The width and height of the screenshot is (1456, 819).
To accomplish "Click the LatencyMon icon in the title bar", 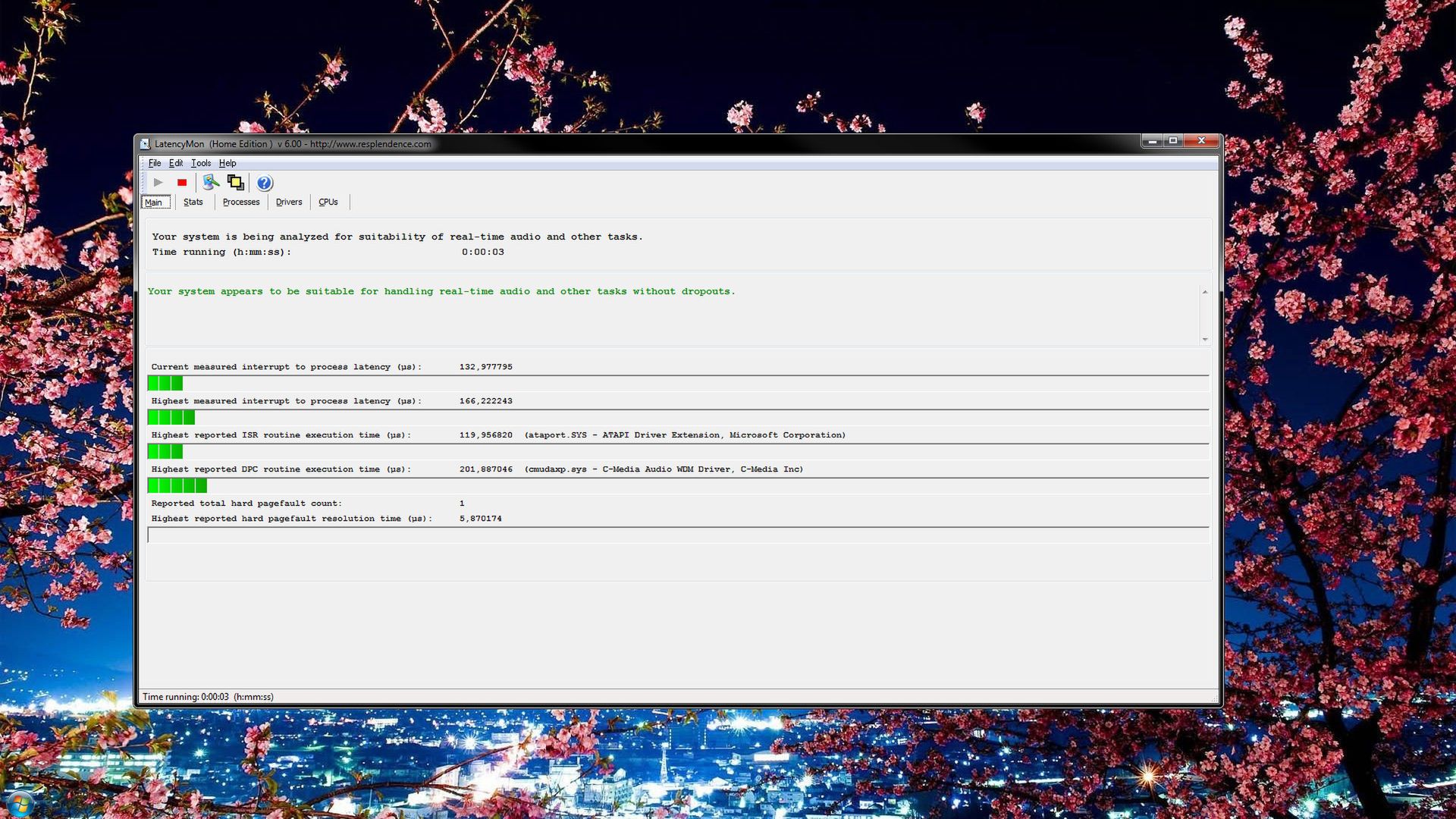I will click(x=146, y=143).
